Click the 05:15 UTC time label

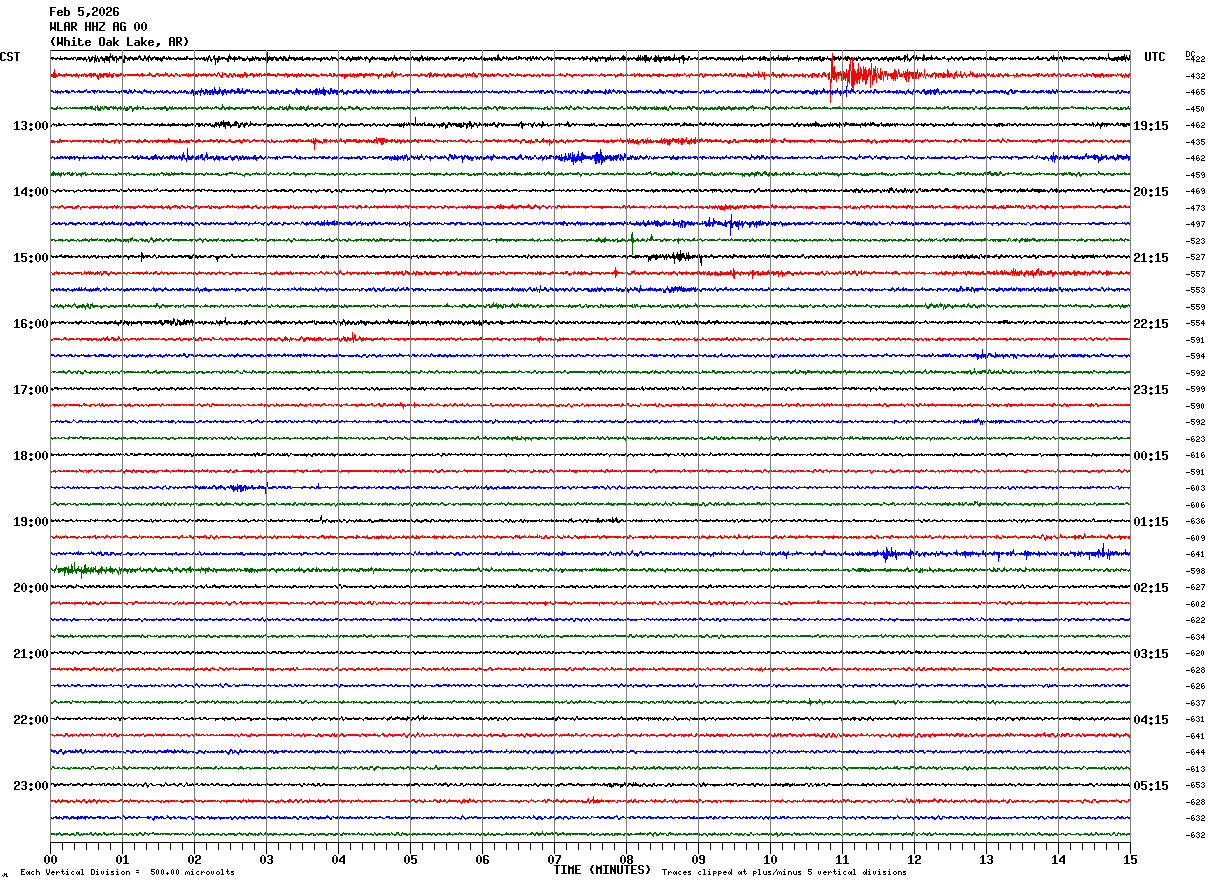pos(1151,786)
